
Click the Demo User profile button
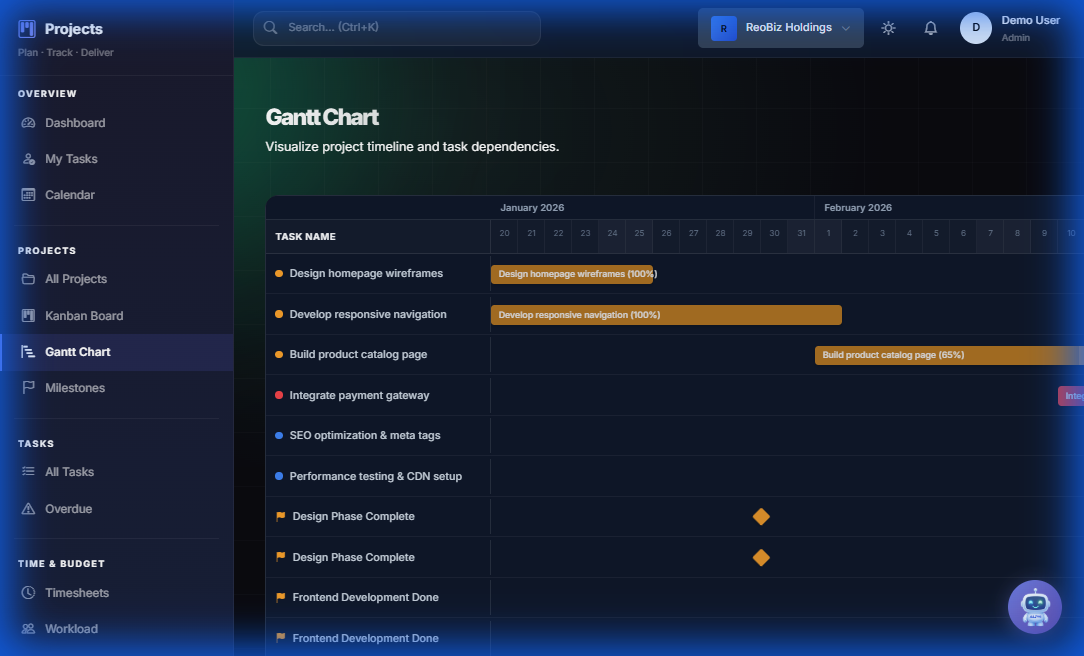1000,27
